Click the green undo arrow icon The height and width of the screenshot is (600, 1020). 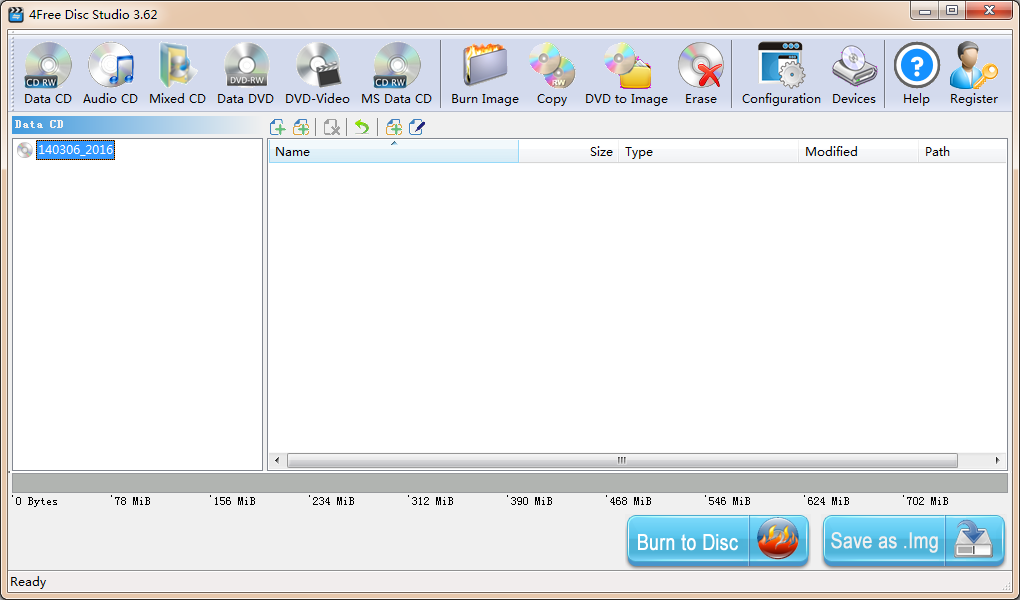(x=362, y=127)
